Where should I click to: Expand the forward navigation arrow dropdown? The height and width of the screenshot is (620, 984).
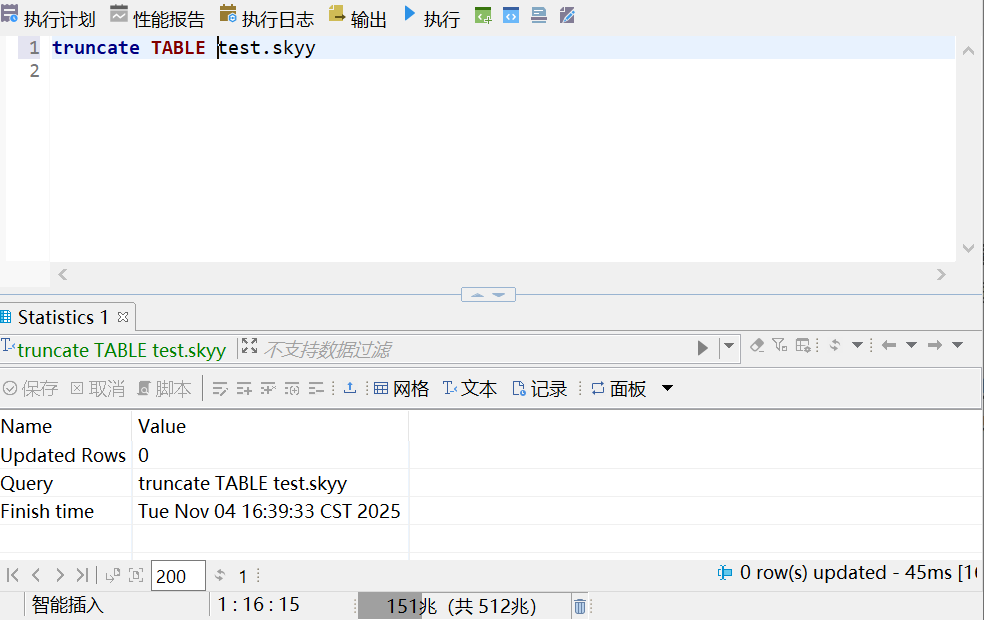point(957,346)
